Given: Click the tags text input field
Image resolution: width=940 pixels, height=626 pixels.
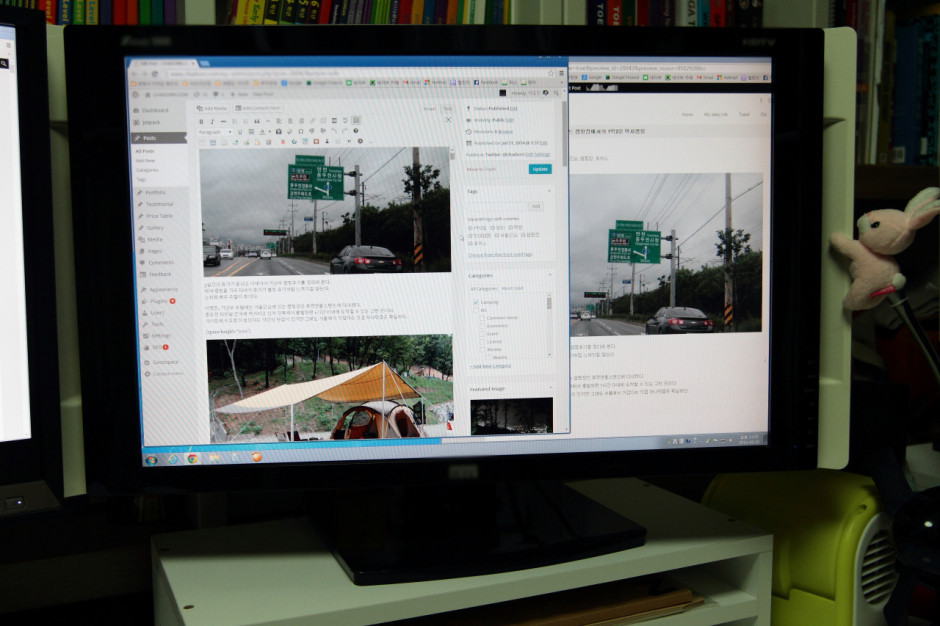Looking at the screenshot, I should (495, 206).
